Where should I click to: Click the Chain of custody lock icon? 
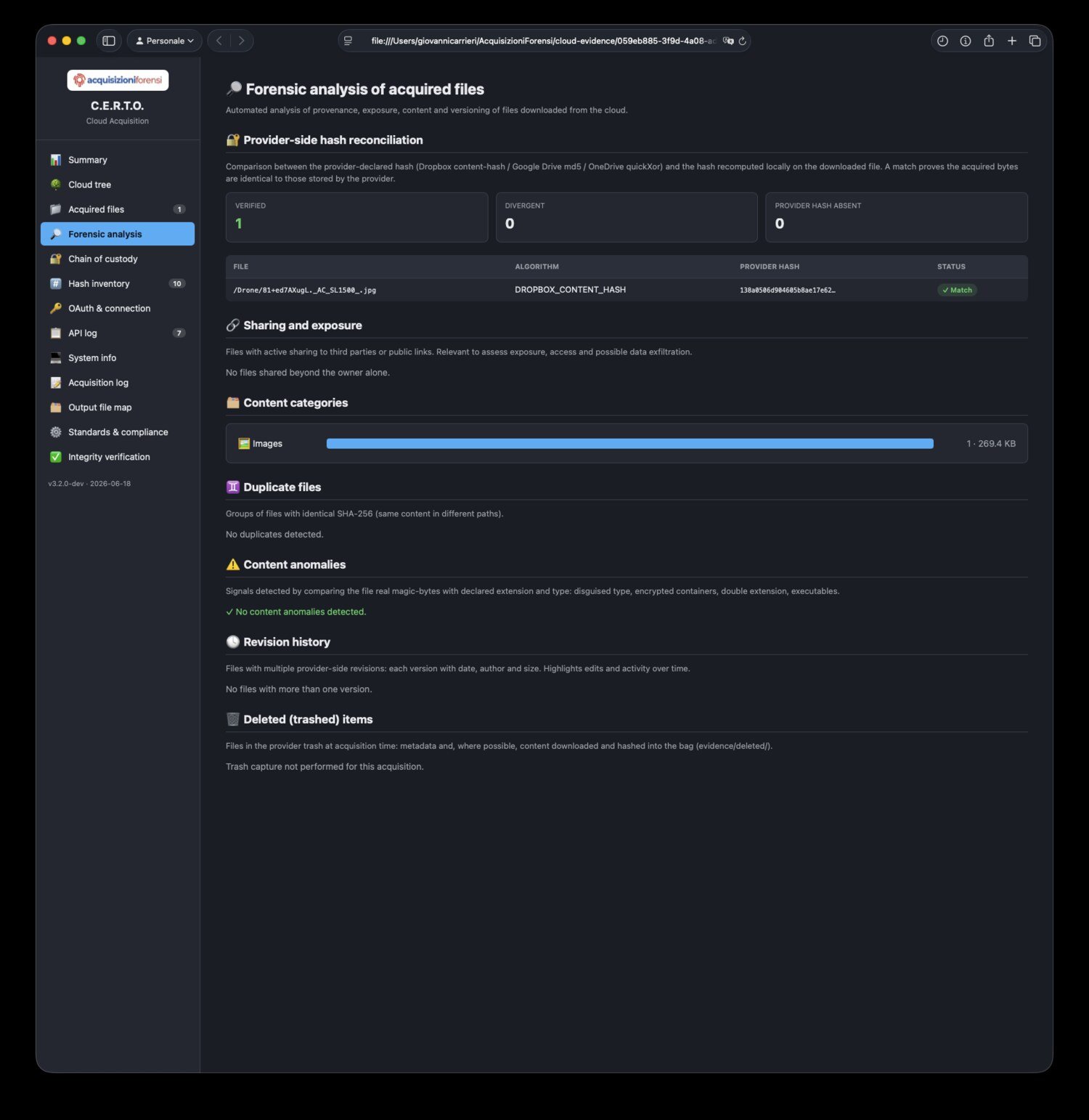point(56,259)
